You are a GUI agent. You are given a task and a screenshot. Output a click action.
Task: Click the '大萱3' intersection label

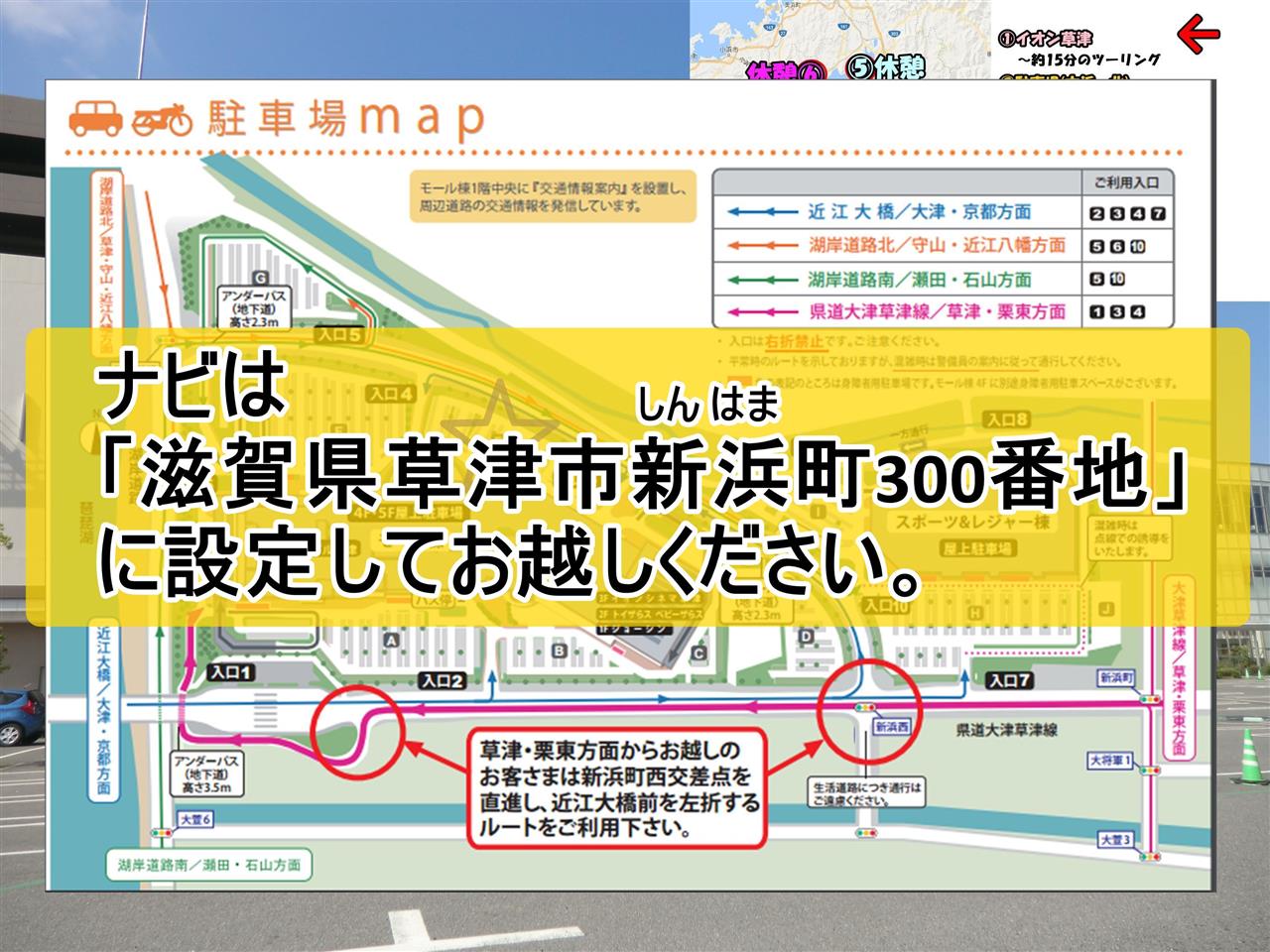(1115, 839)
